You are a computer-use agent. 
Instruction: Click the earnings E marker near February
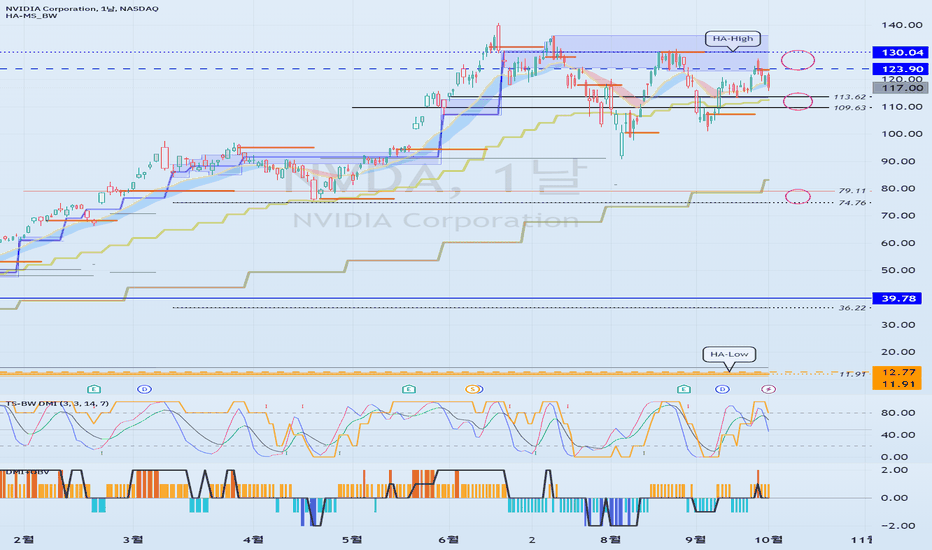click(94, 389)
